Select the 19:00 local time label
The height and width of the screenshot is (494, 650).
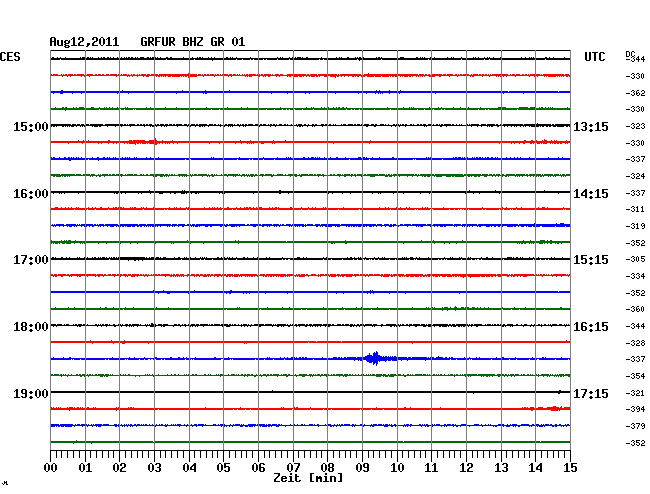coord(31,393)
